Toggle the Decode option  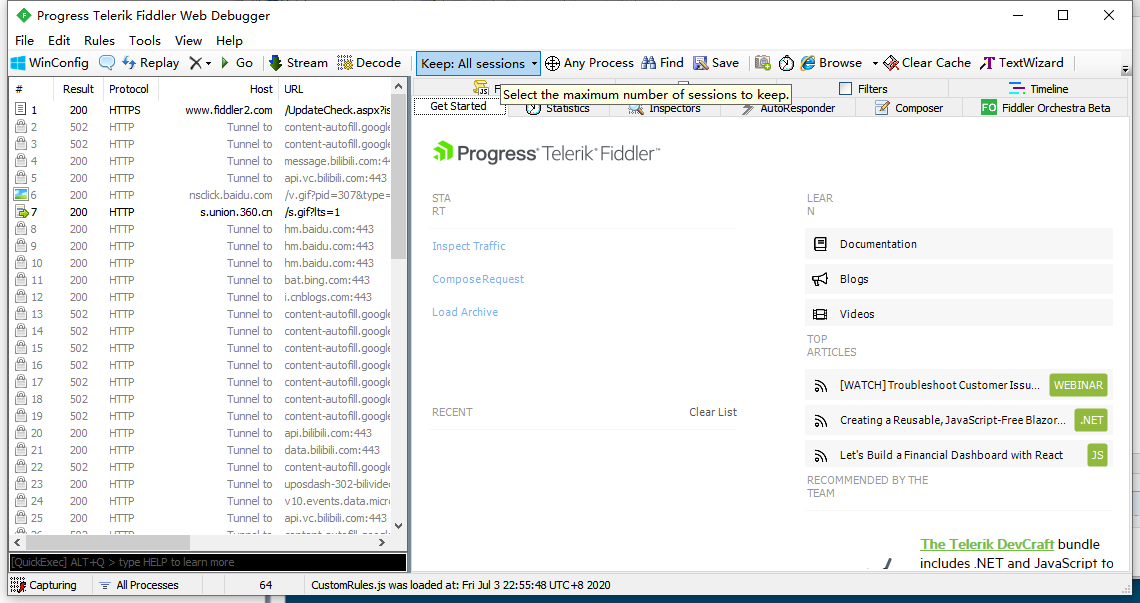369,63
